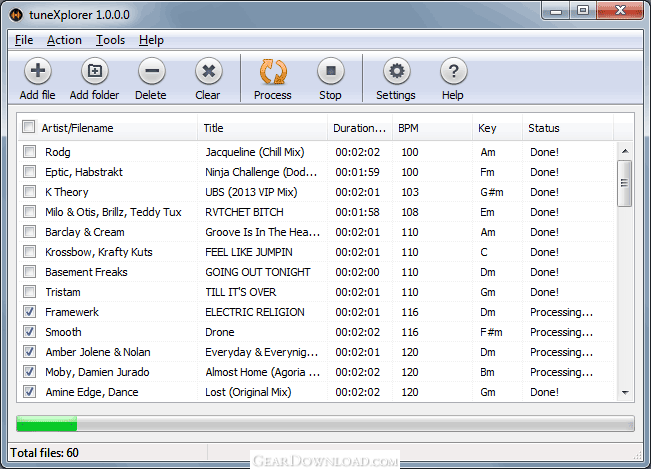Open the File menu
Screen dimensions: 651x469
[x=24, y=40]
